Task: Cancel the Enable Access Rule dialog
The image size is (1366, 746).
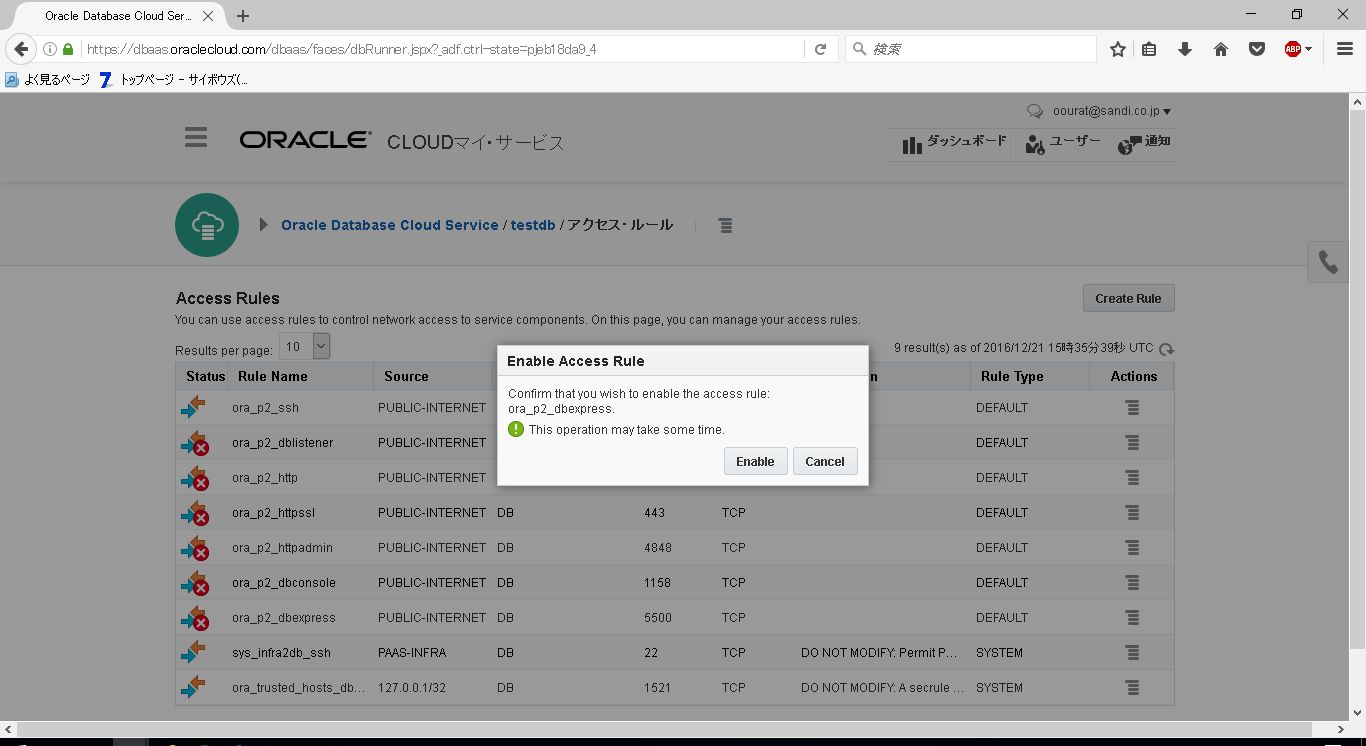Action: (825, 461)
